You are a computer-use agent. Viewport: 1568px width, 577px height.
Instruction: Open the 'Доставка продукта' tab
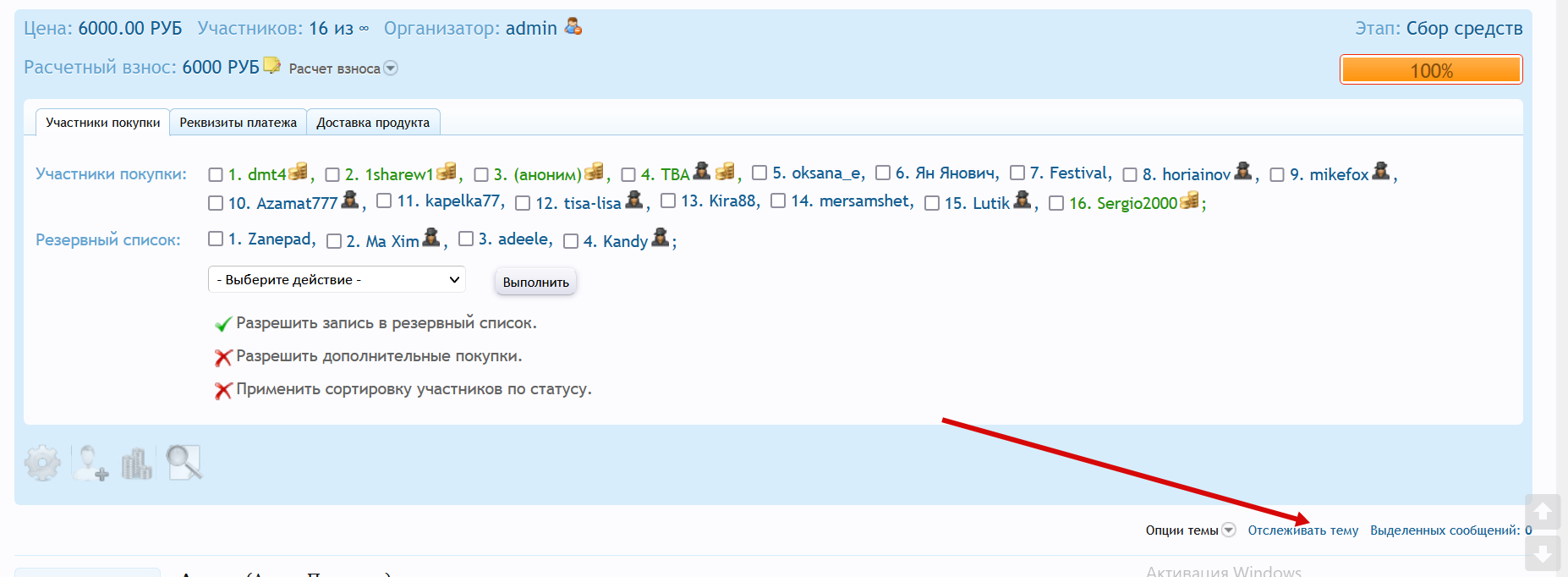373,123
